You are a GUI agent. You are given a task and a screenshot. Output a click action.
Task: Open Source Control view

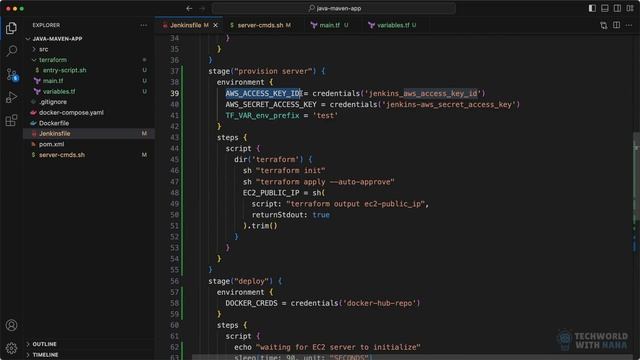coord(12,74)
